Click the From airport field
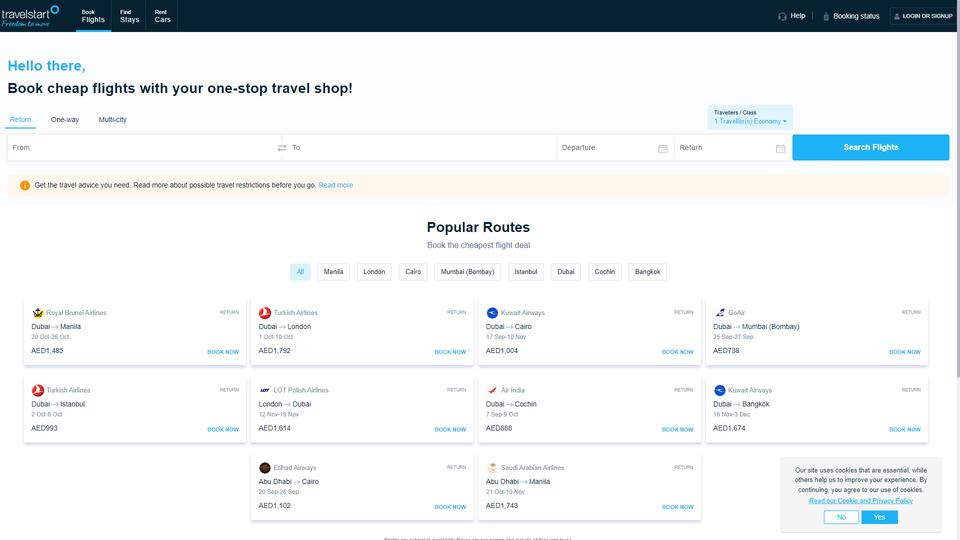The width and height of the screenshot is (960, 540). [142, 148]
